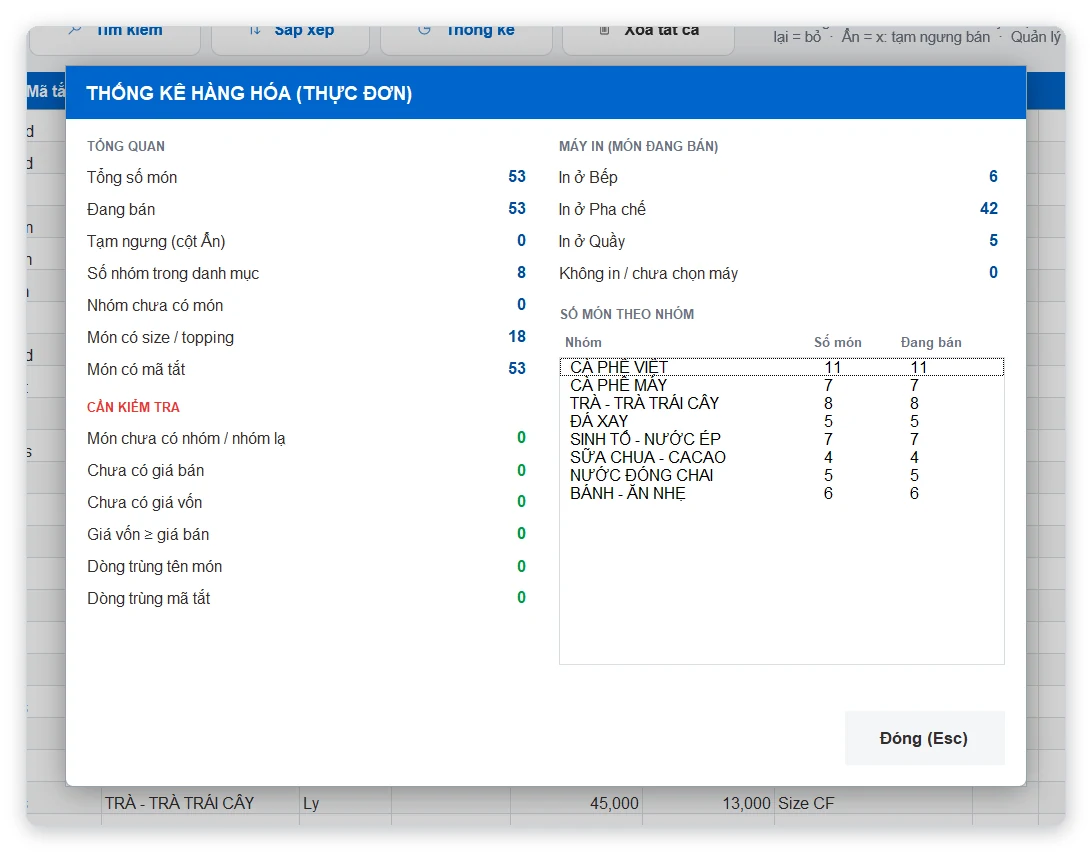Screen dimensions: 1092x852
Task: Click the Món chưa có nhóm / nhóm lạ label
Action: click(x=186, y=438)
